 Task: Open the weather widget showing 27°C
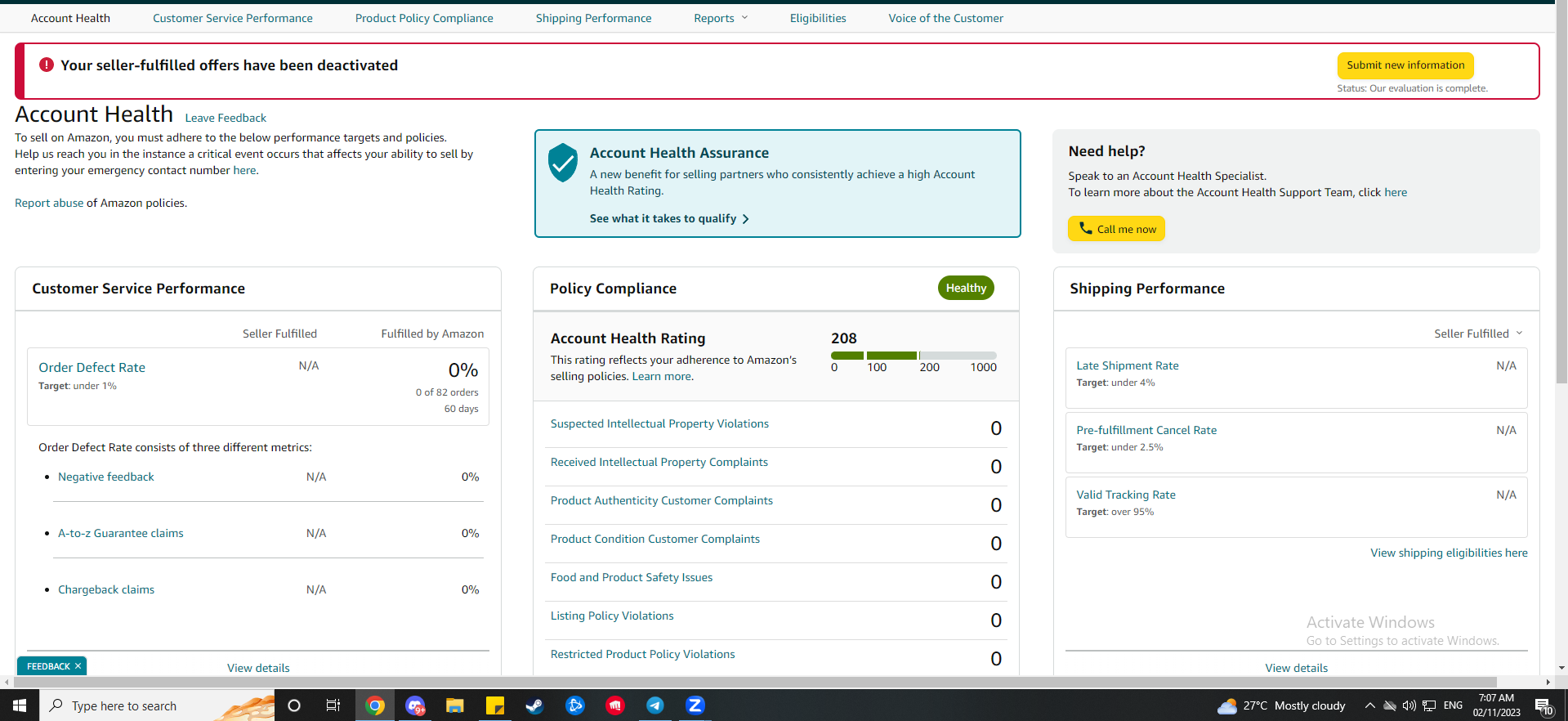1281,705
